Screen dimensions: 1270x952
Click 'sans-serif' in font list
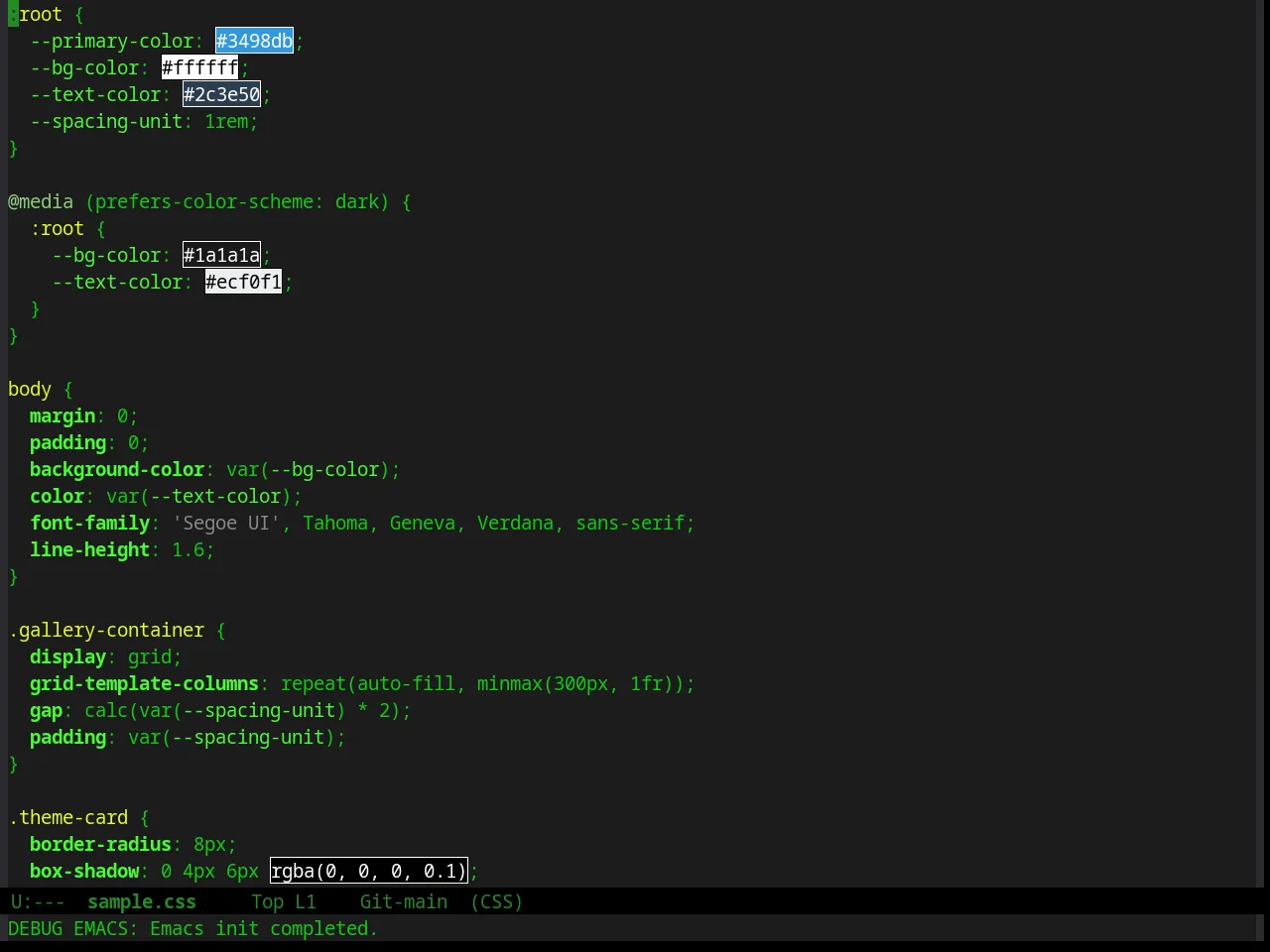pos(630,523)
